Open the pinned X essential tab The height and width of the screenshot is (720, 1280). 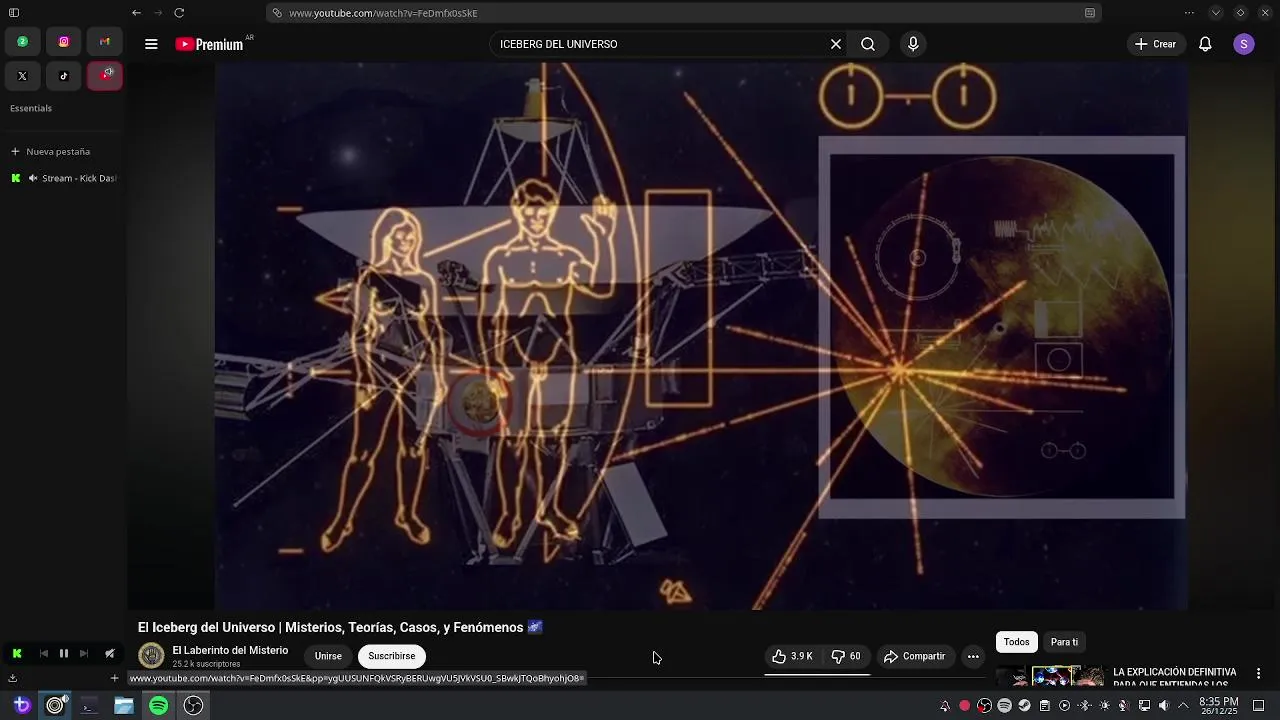pyautogui.click(x=22, y=76)
